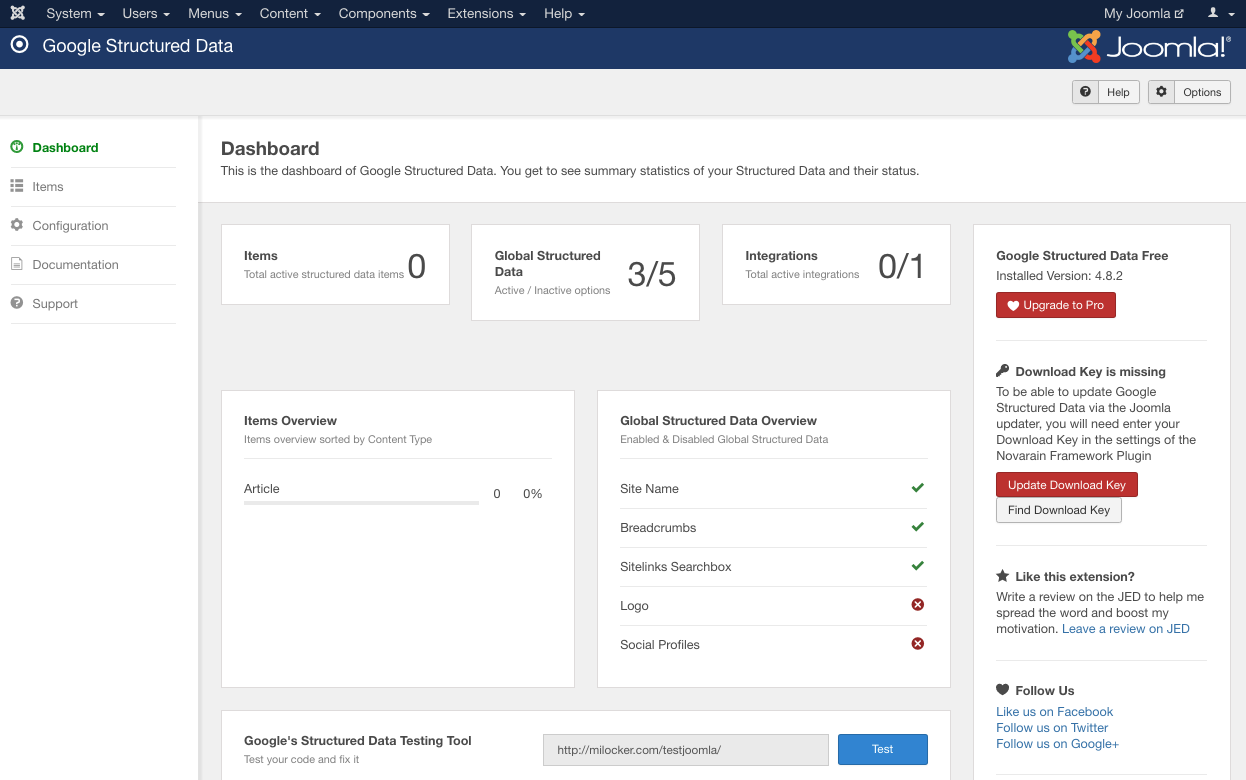
Task: Click the Google's Structured Data Testing Tool heading
Action: pos(358,741)
